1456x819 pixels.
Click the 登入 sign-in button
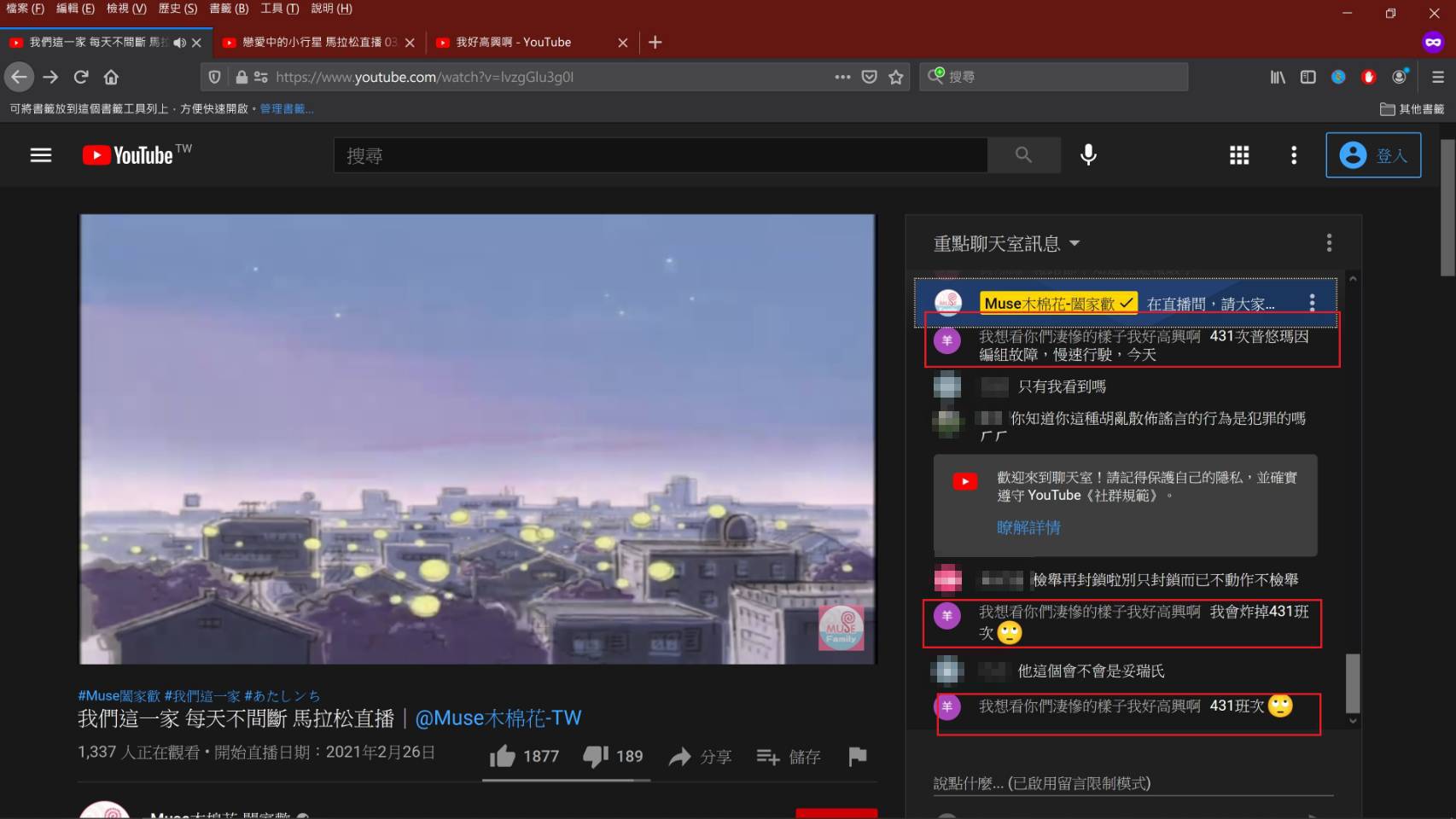click(1373, 155)
